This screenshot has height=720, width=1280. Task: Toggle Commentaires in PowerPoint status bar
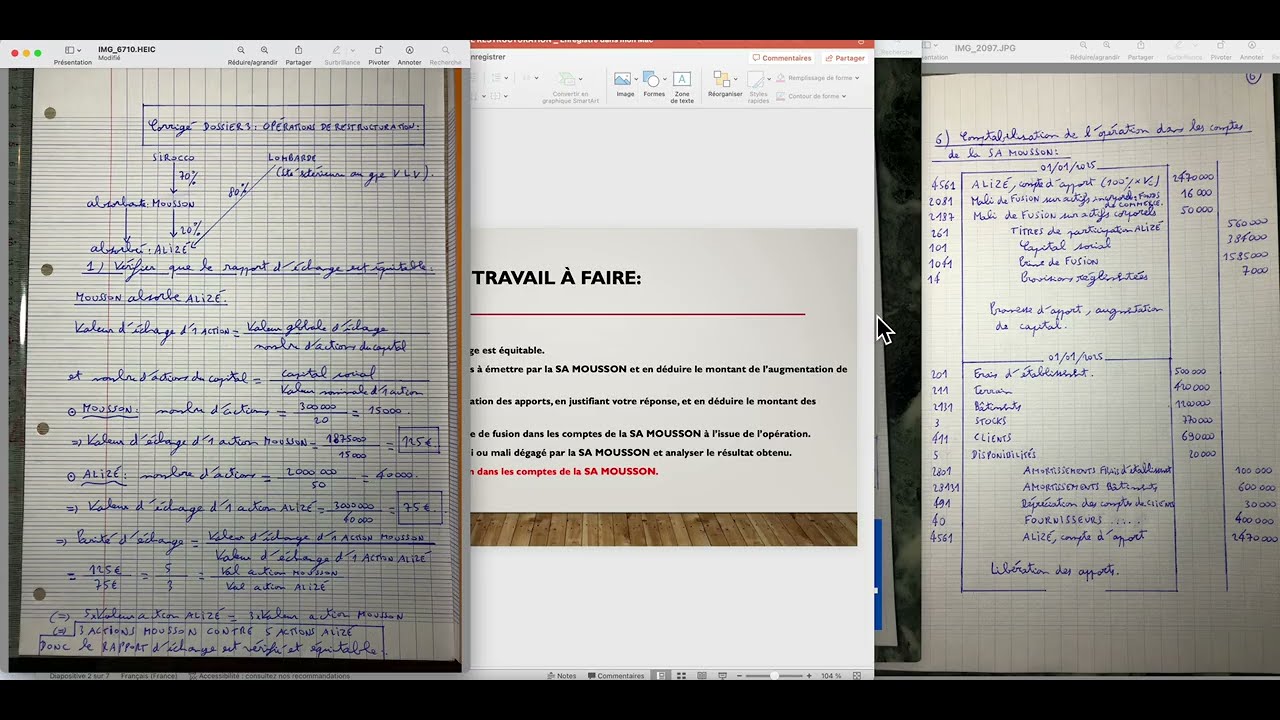[616, 676]
